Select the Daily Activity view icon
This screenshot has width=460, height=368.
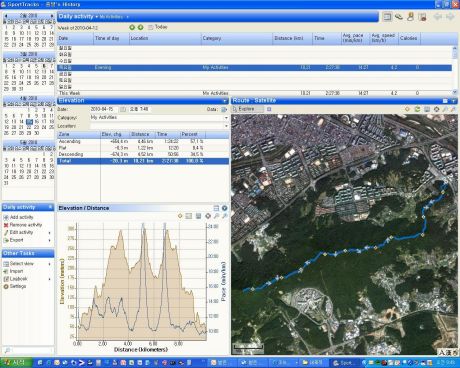387,16
